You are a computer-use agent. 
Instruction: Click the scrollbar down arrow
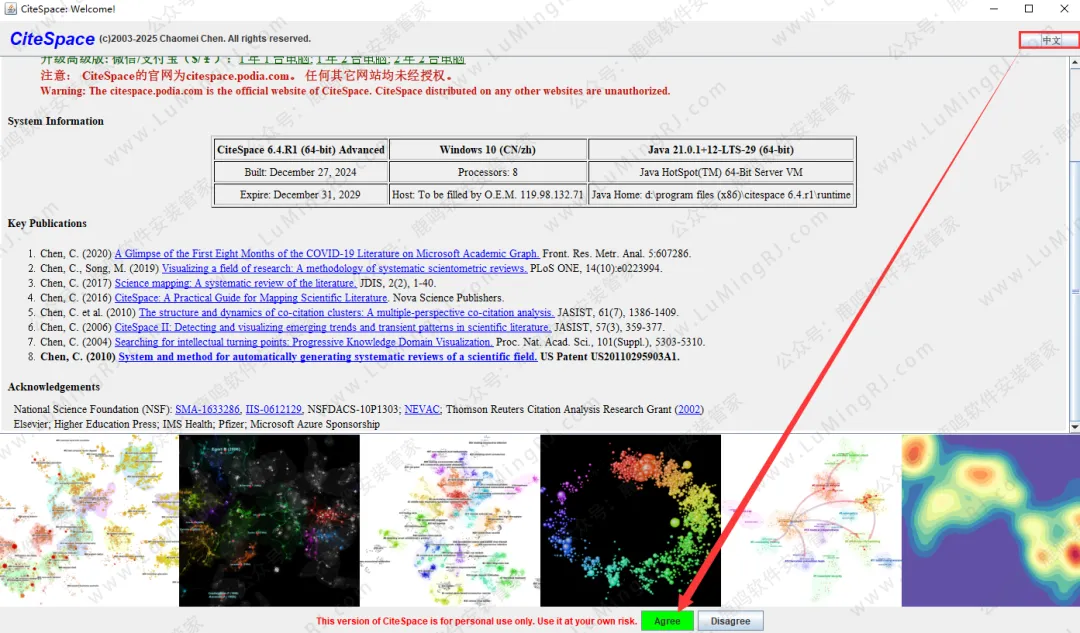[x=1074, y=427]
